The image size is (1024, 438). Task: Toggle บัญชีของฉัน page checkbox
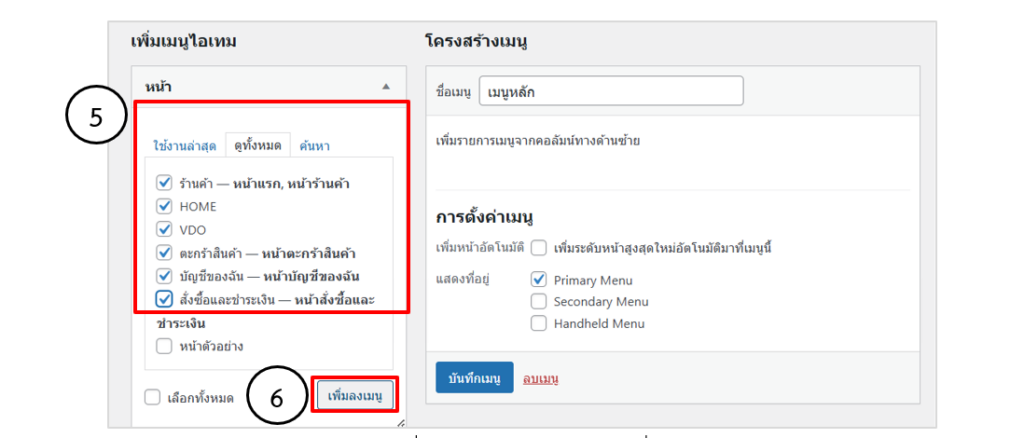click(164, 275)
